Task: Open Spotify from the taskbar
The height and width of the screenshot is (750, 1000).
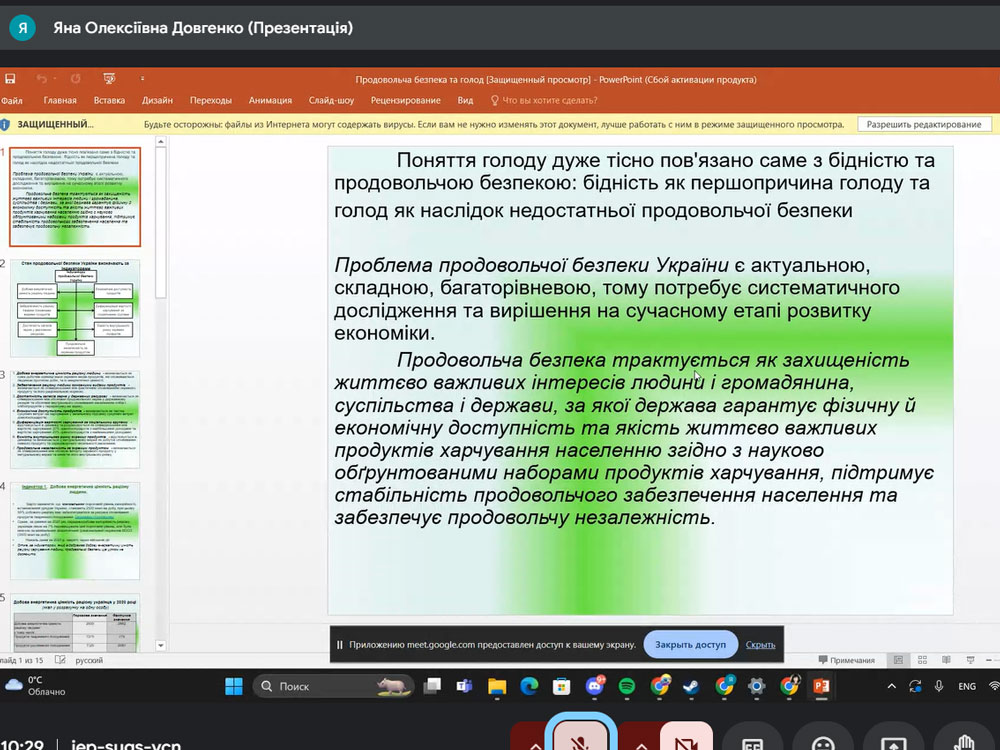Action: (x=627, y=686)
